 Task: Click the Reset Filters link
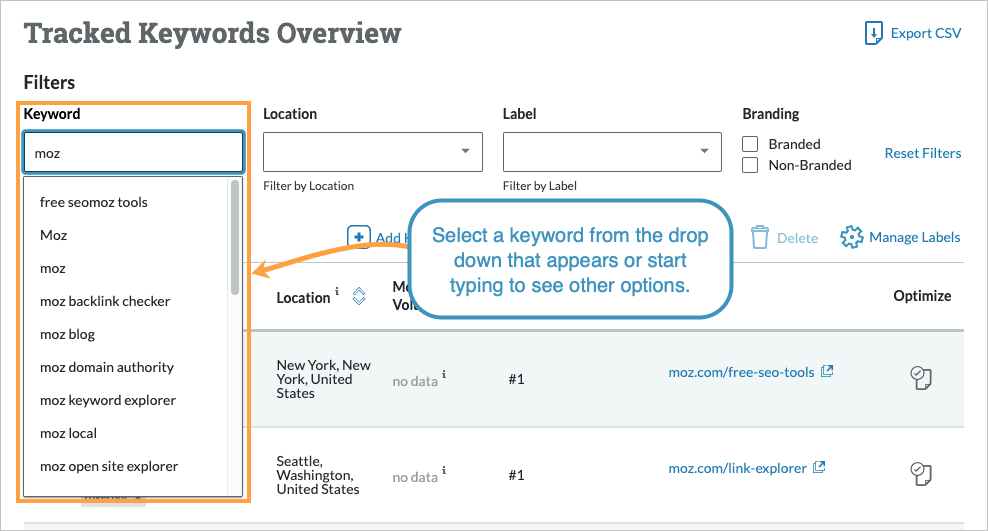click(922, 154)
